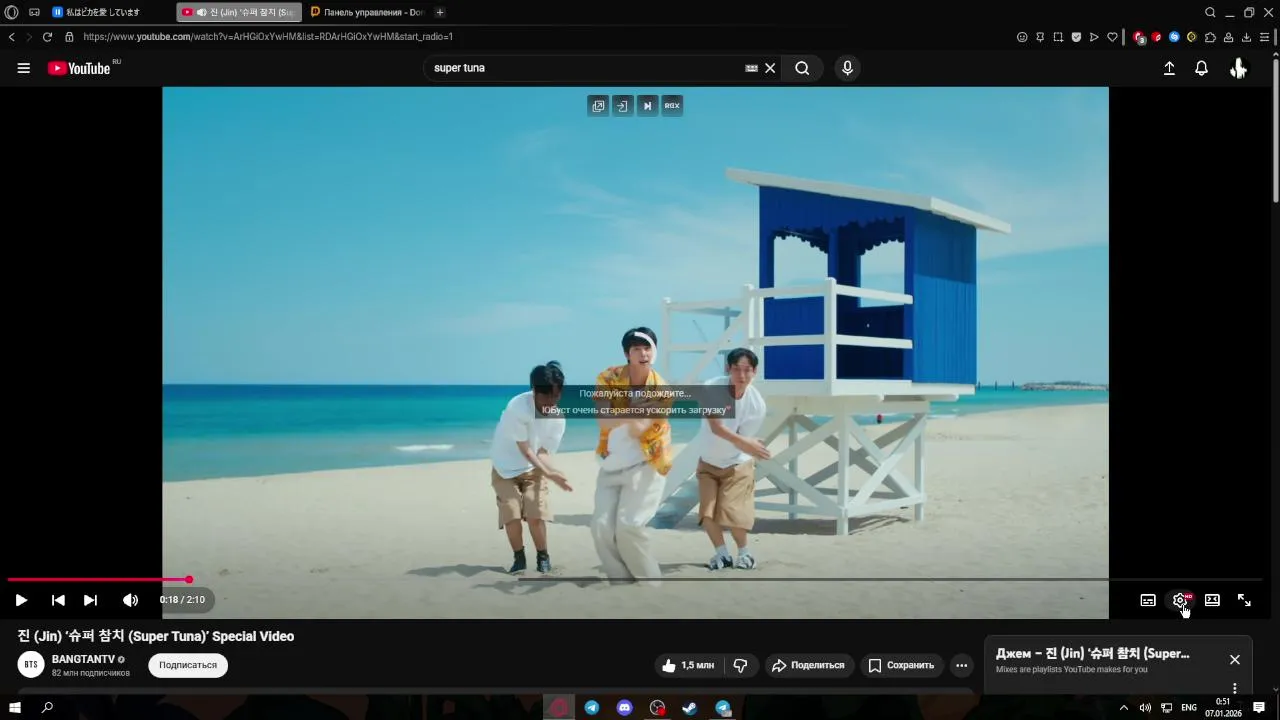Open the snapshot tool in address bar
This screenshot has width=1280, height=720.
(x=1058, y=37)
